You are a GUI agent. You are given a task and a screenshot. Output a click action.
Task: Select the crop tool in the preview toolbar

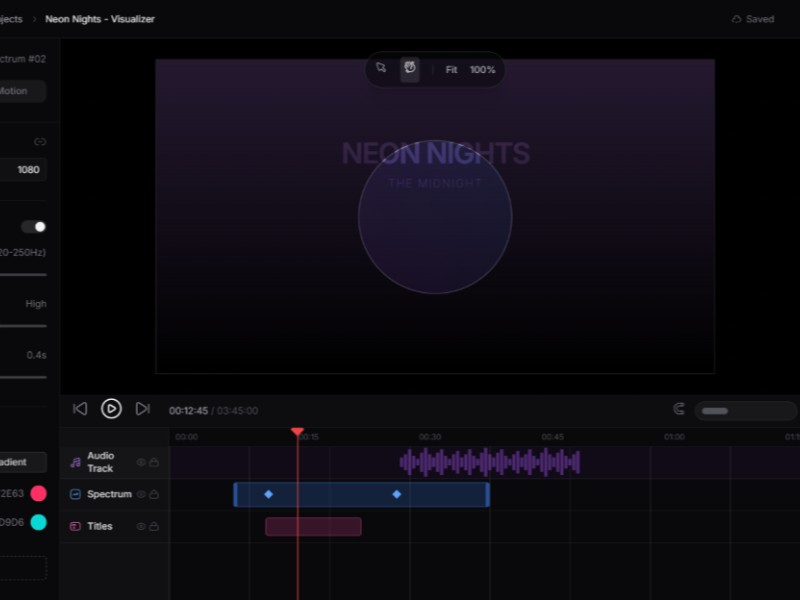click(381, 69)
